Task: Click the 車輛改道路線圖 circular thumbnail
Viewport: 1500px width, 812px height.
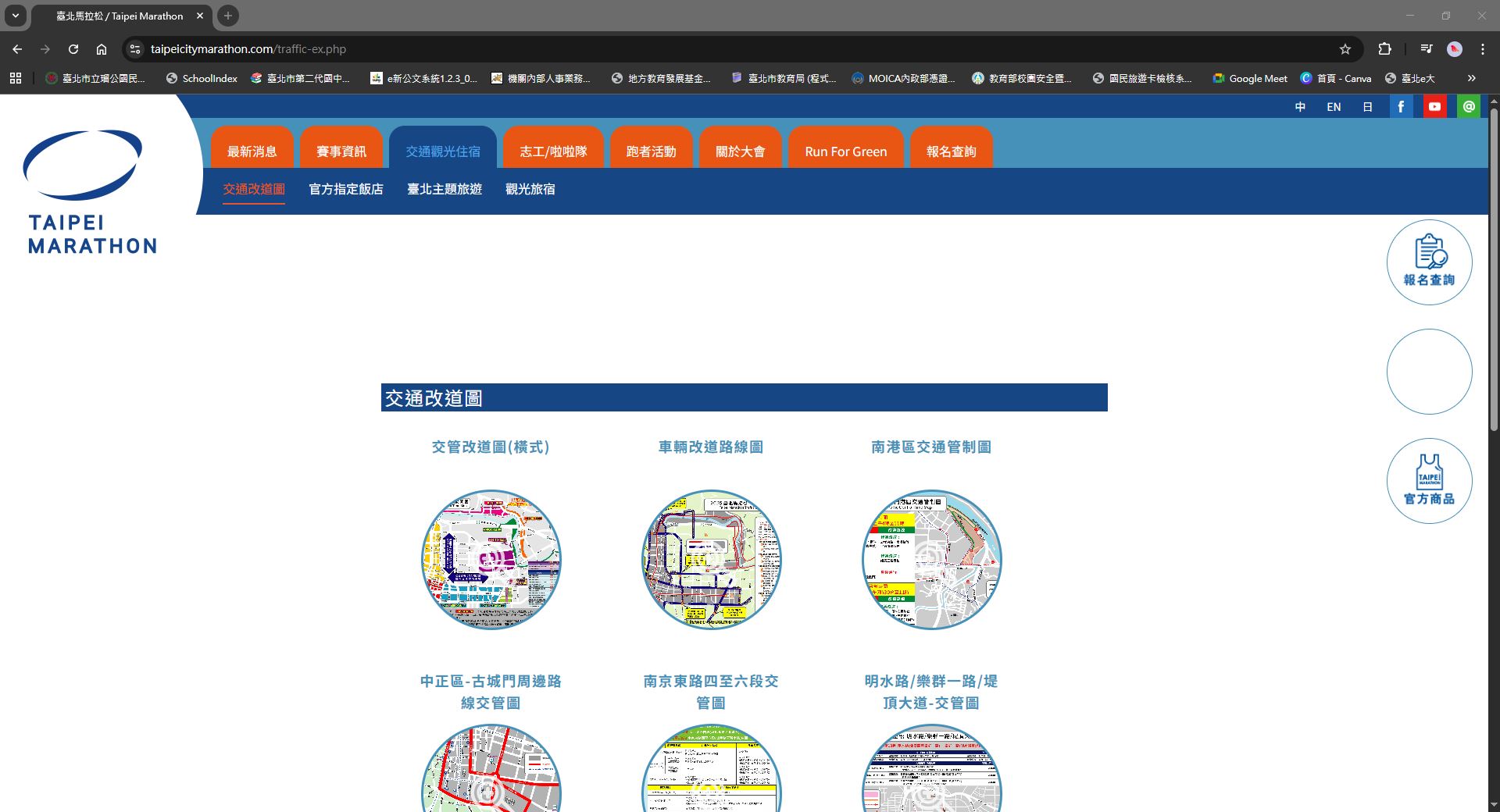Action: [711, 559]
